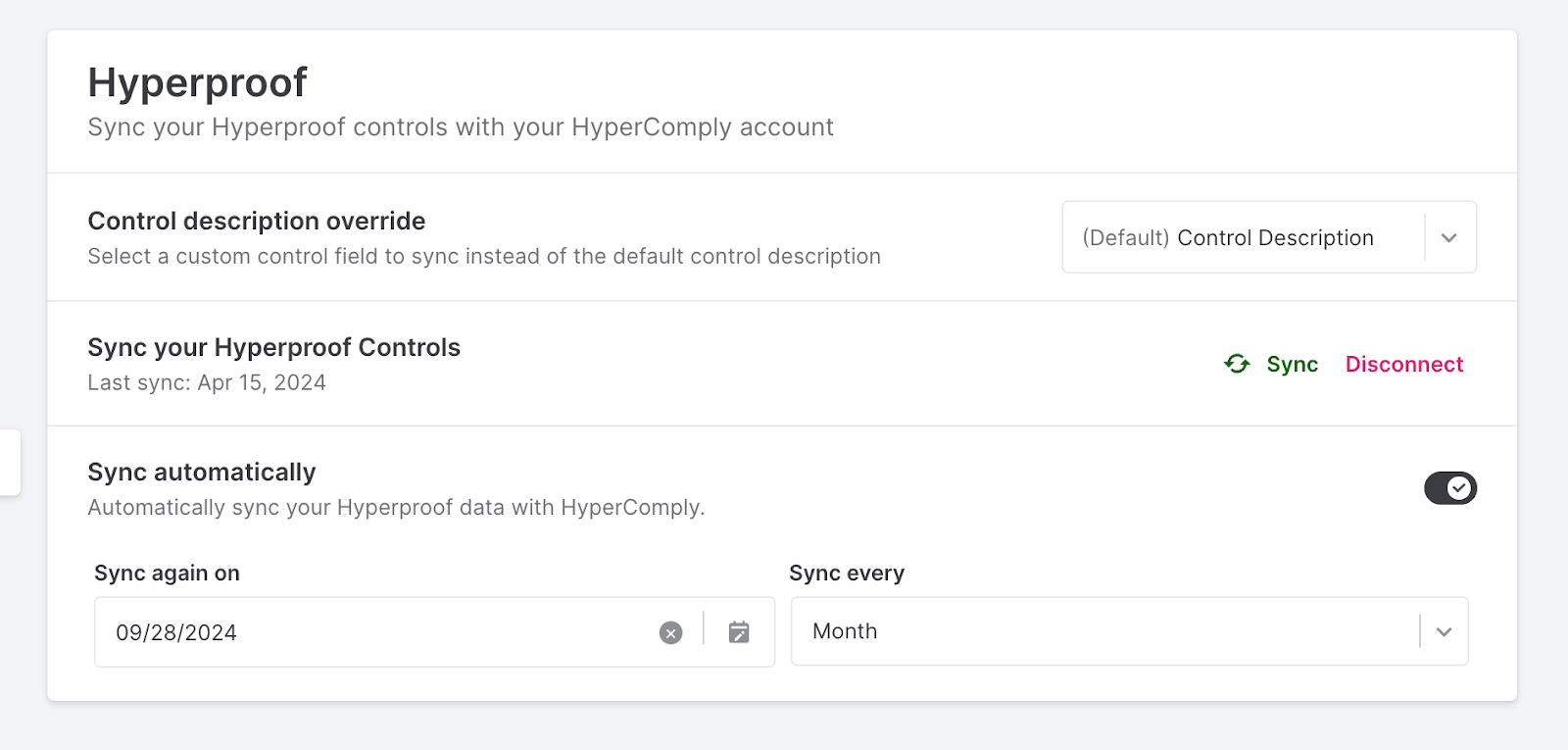Open the Sync every Month dropdown
The image size is (1568, 750).
click(x=1129, y=631)
